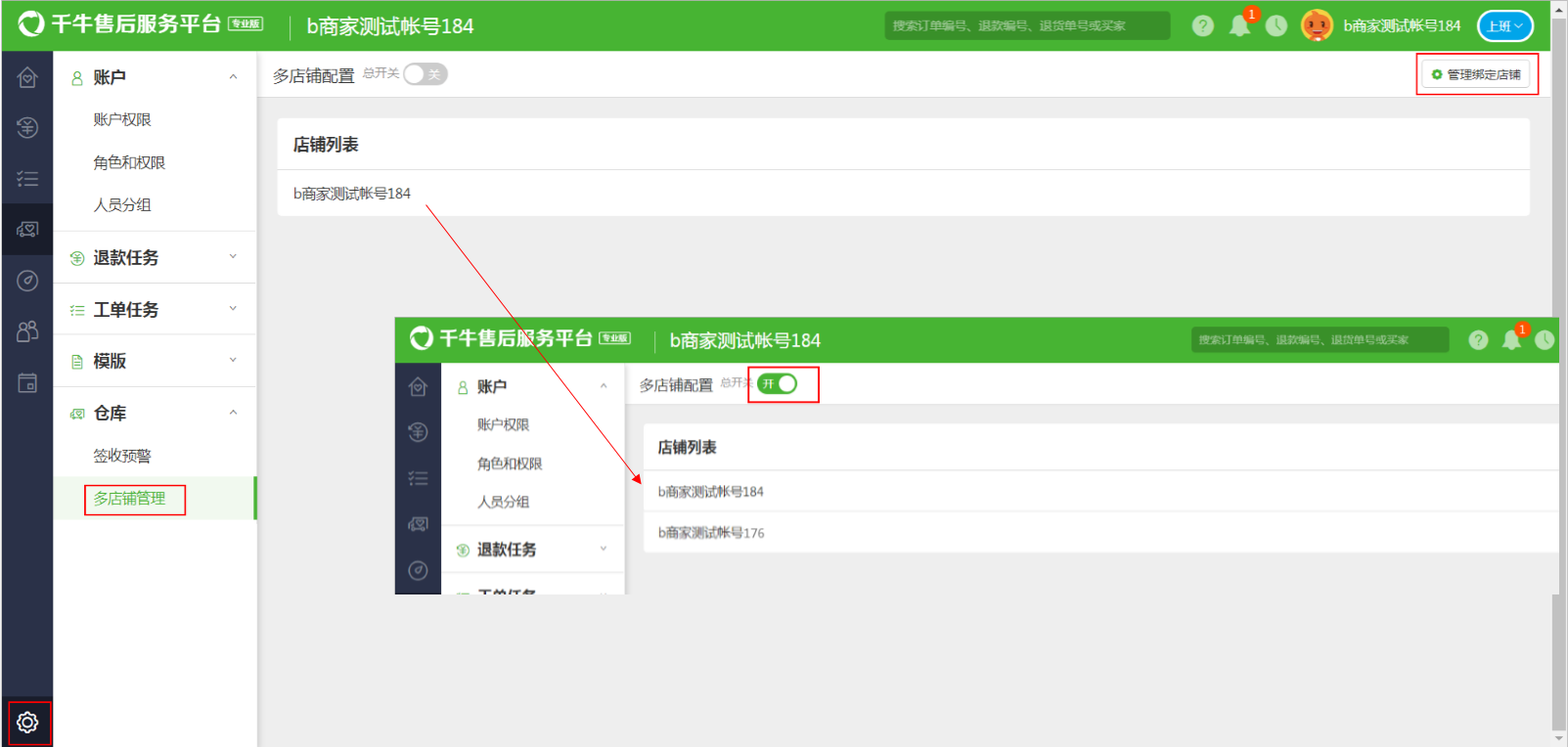Open the warehouse icon in left dark sidebar
The width and height of the screenshot is (1568, 747).
coord(27,229)
